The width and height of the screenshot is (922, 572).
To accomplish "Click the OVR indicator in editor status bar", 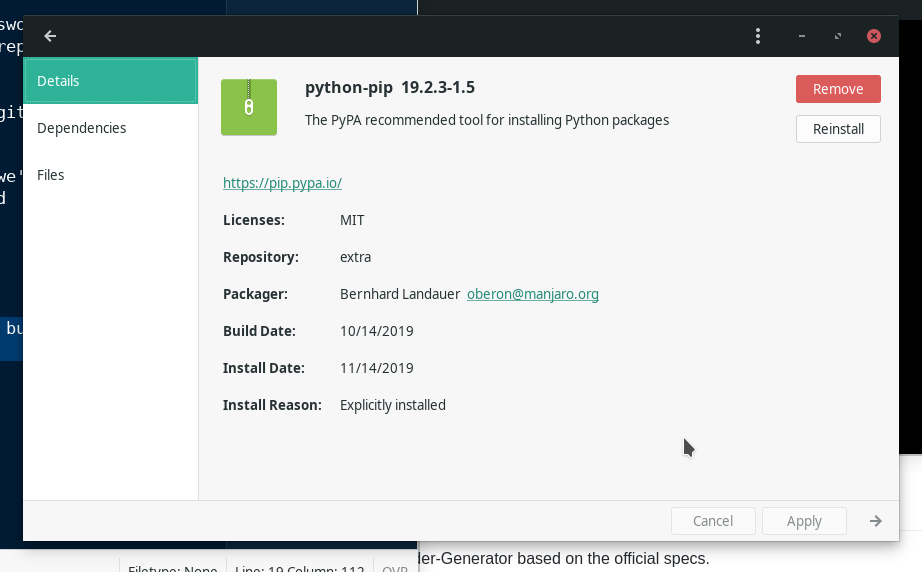I will (x=395, y=568).
